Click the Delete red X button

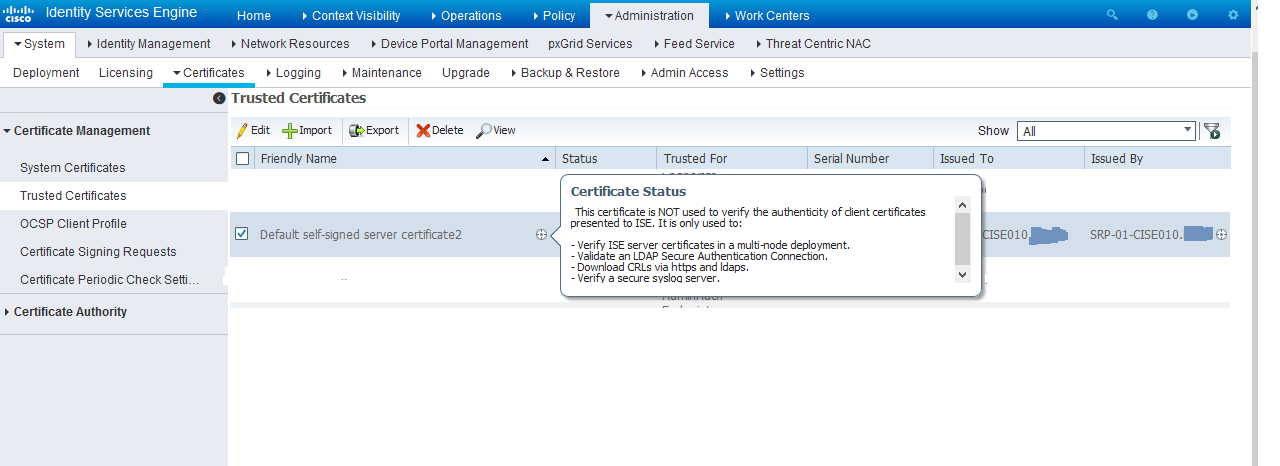click(440, 130)
